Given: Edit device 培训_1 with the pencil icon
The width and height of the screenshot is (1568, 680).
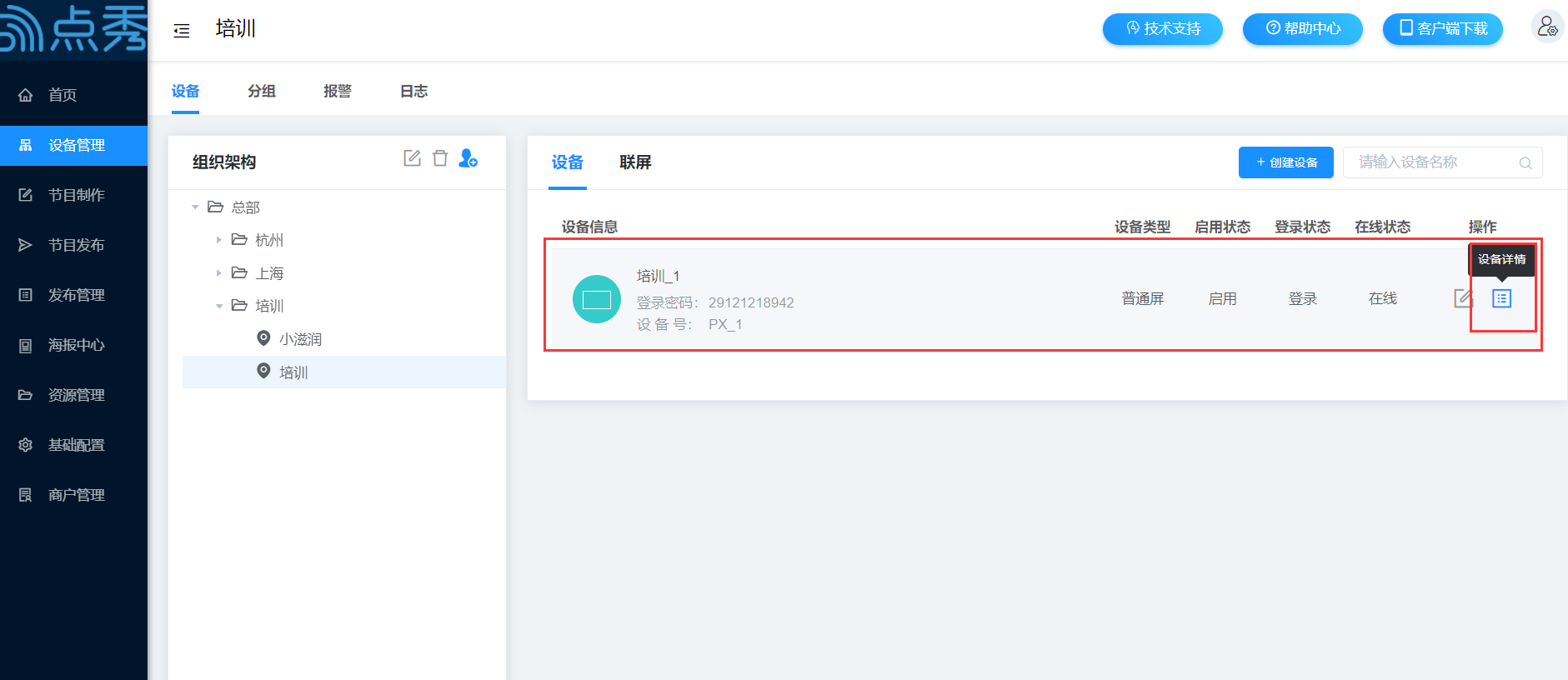Looking at the screenshot, I should tap(1463, 298).
